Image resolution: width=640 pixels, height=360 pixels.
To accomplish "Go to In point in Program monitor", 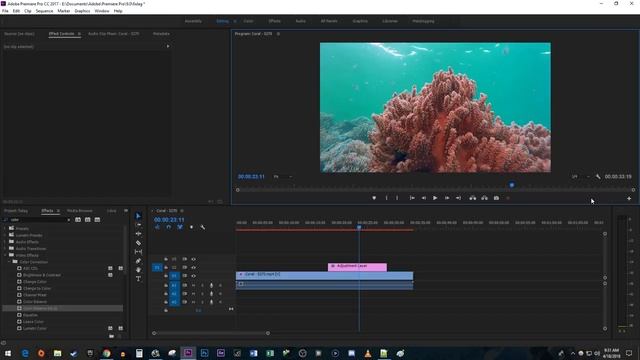I will pos(412,198).
